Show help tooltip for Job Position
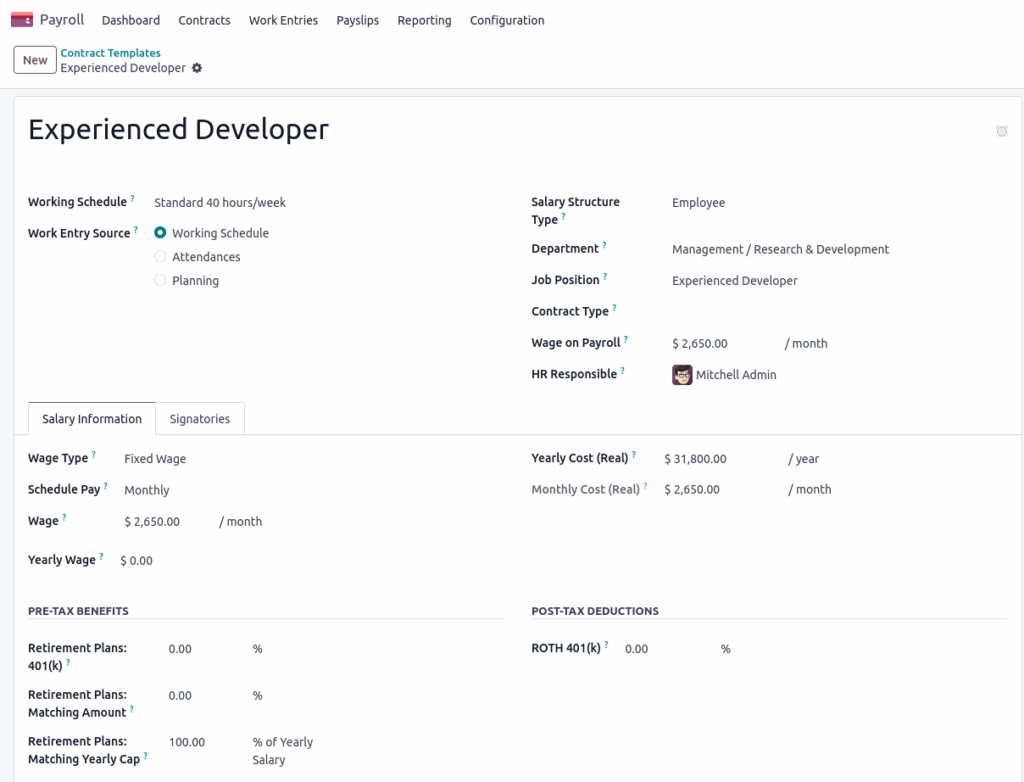Image resolution: width=1024 pixels, height=782 pixels. (605, 276)
